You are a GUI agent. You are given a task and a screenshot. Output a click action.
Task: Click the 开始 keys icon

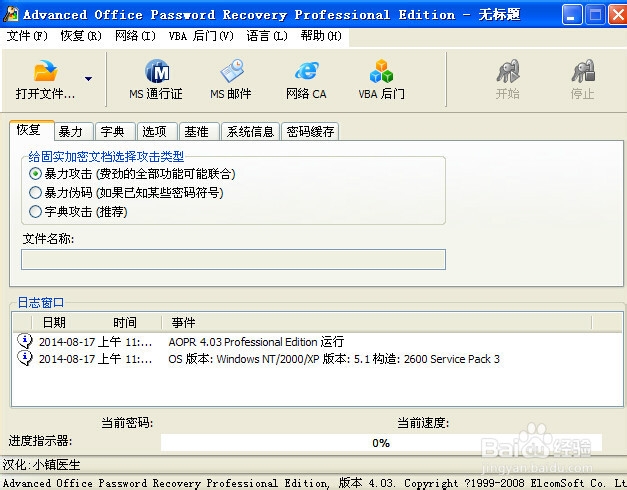[x=508, y=71]
